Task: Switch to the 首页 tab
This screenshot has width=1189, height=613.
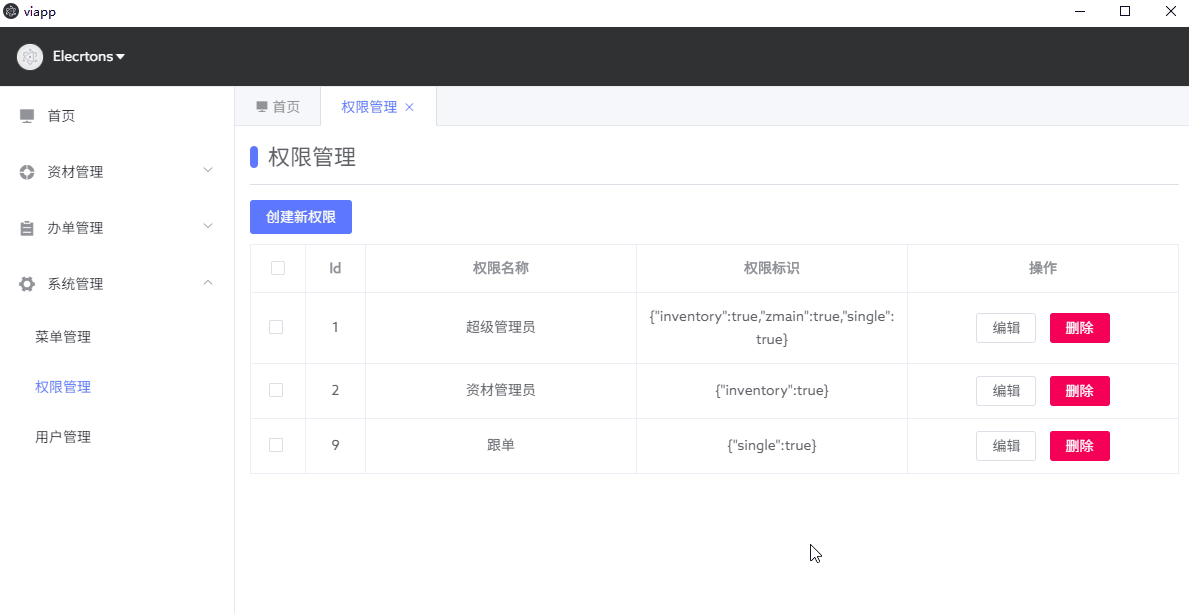Action: coord(277,106)
